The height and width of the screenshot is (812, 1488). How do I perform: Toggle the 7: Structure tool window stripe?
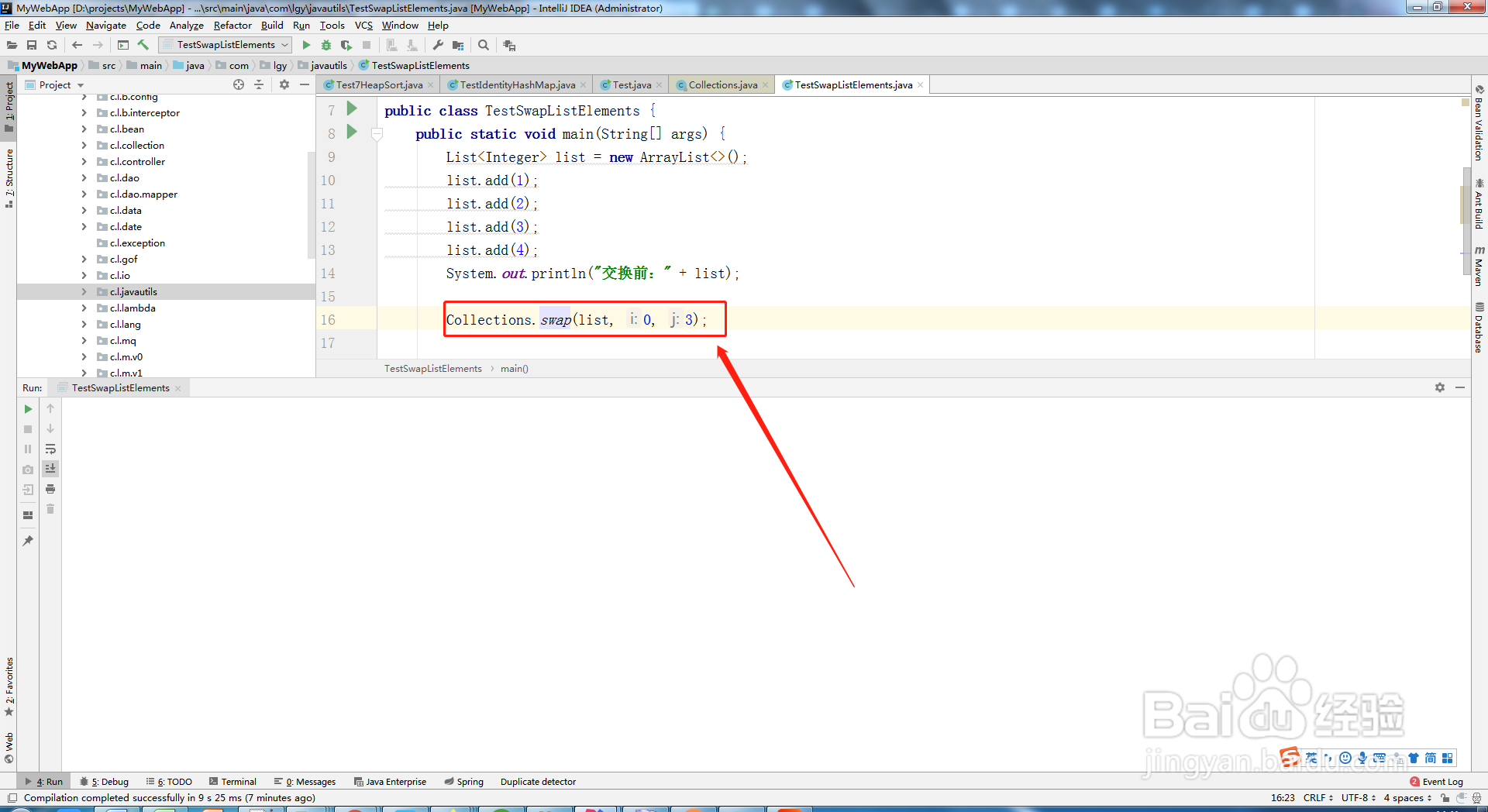click(9, 178)
